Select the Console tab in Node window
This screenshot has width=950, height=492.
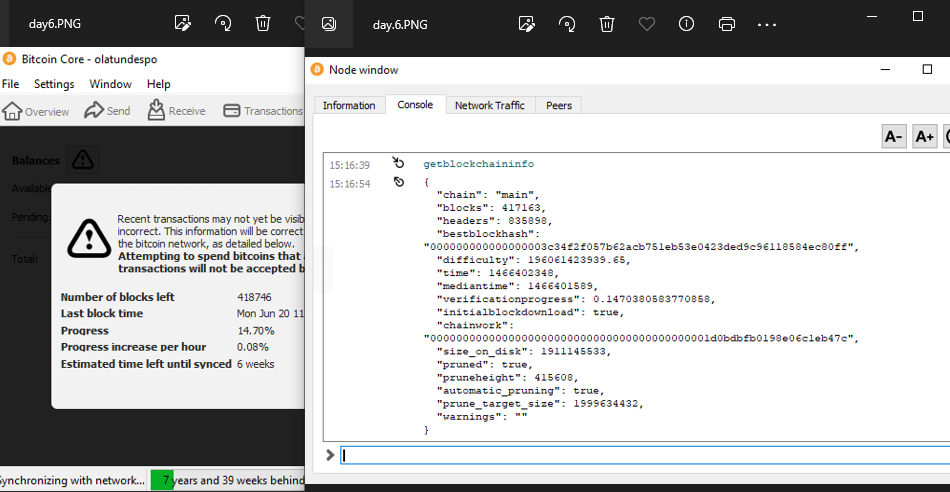[415, 104]
